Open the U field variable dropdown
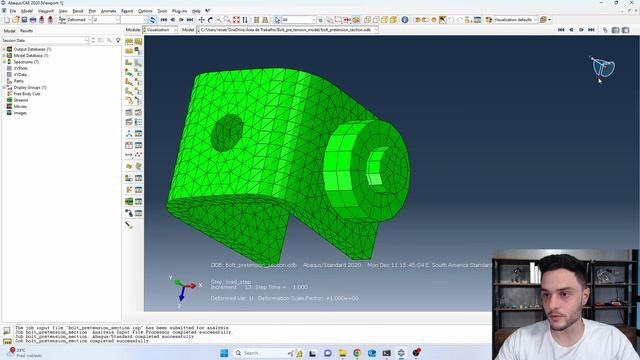 point(118,20)
